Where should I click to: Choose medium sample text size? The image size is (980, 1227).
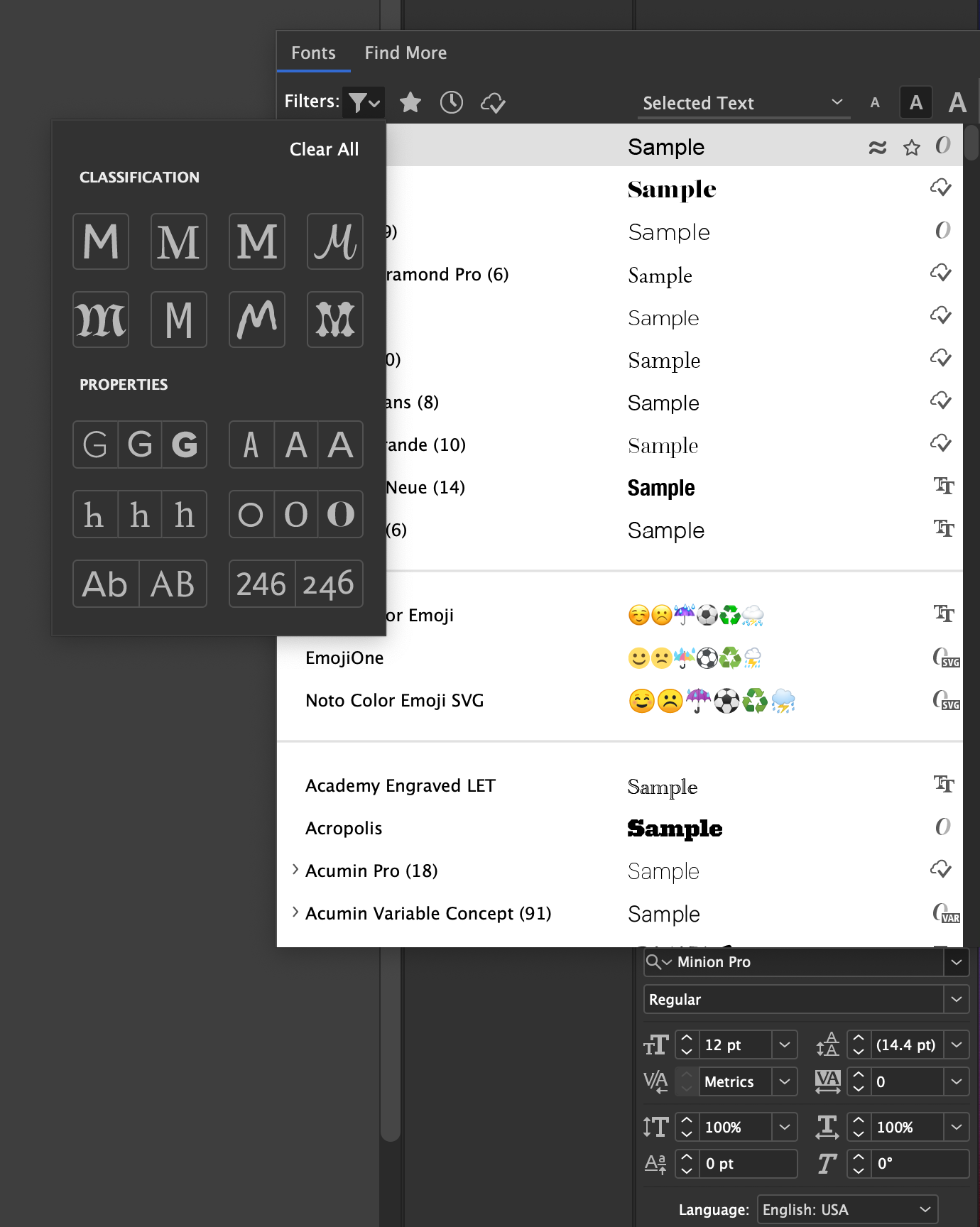(x=916, y=103)
